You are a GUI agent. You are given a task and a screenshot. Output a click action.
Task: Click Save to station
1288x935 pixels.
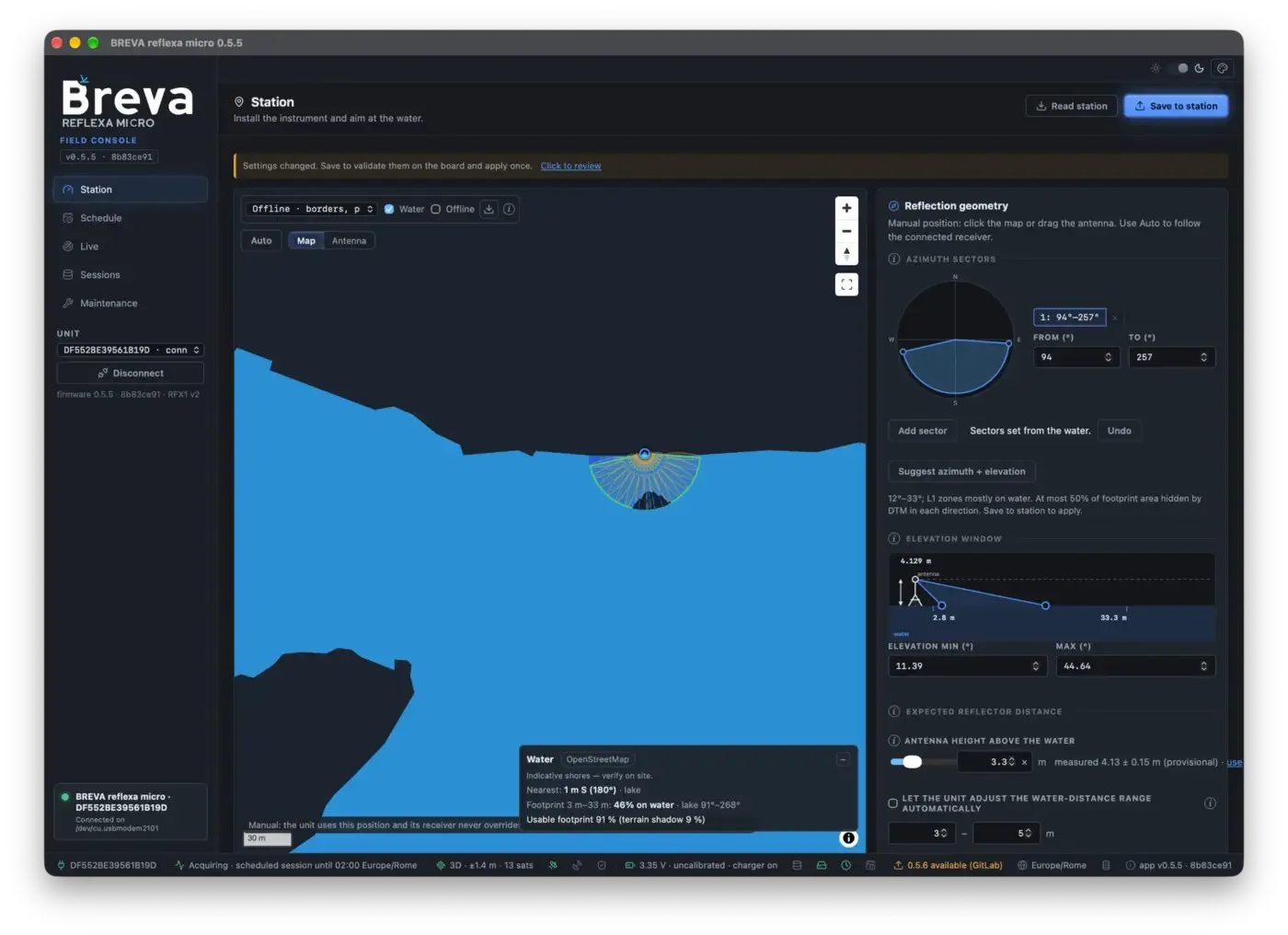click(1176, 106)
